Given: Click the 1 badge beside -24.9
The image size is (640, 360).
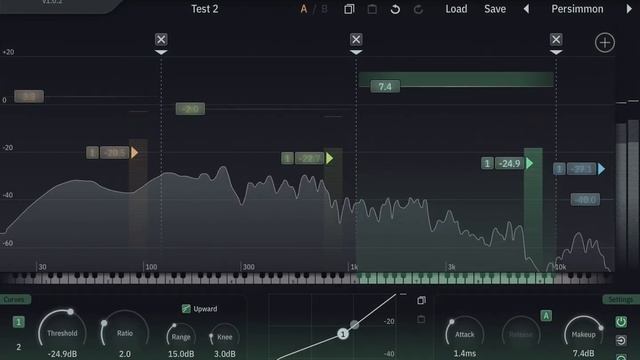Looking at the screenshot, I should 487,163.
